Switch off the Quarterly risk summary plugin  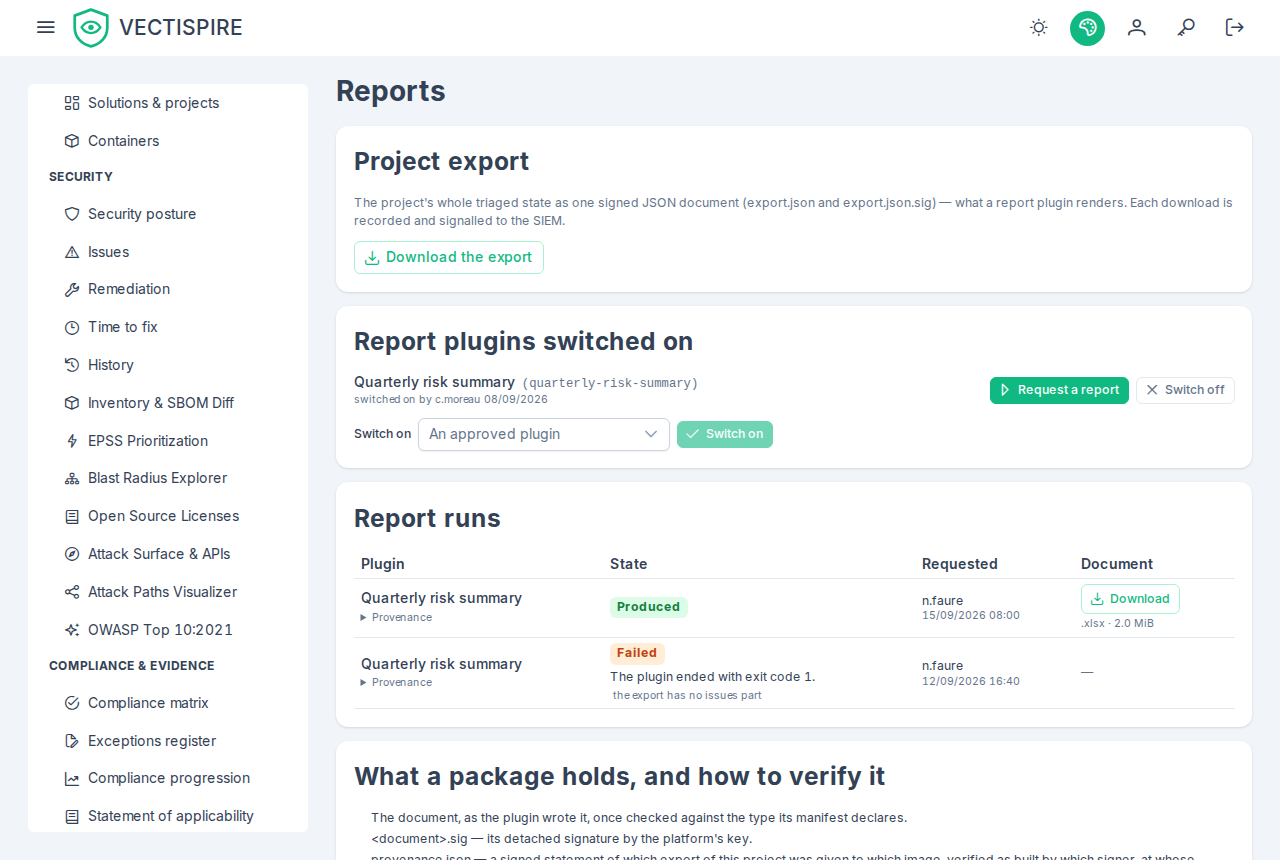coord(1185,390)
